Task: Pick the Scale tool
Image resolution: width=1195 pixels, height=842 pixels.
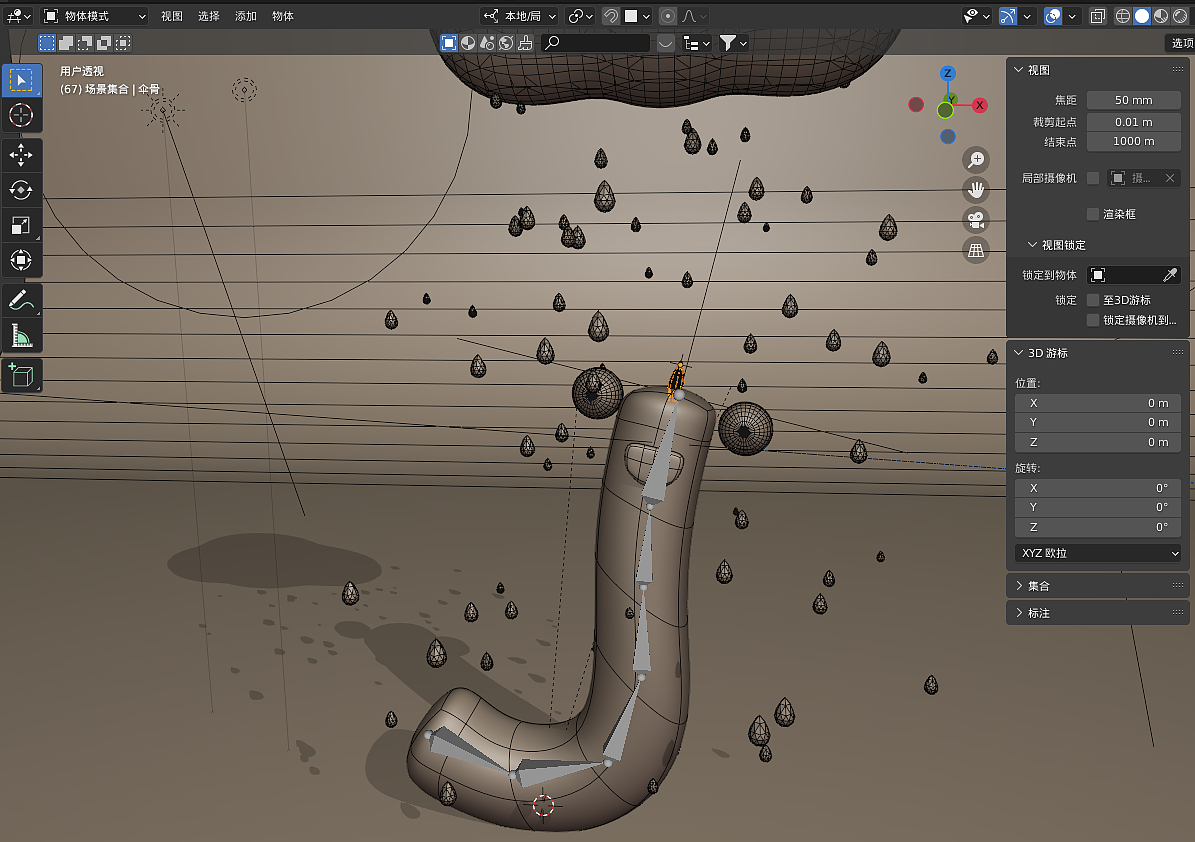Action: (x=21, y=225)
